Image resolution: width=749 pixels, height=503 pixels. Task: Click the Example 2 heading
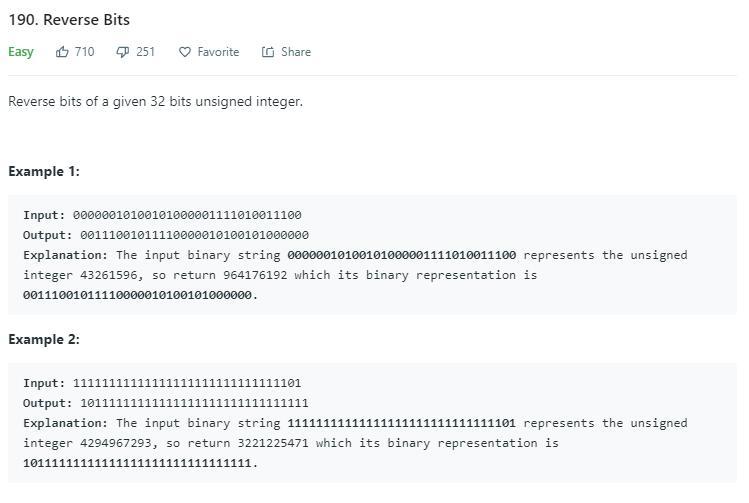click(44, 339)
